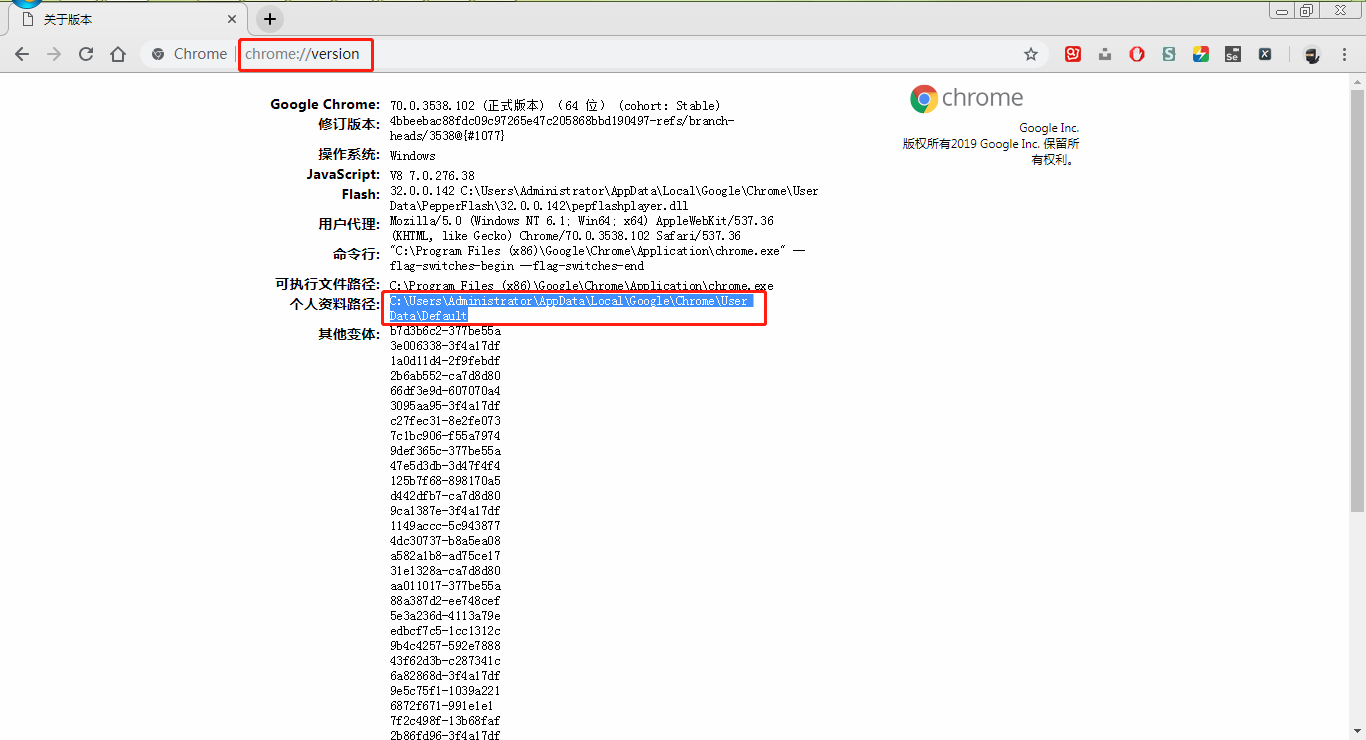Image resolution: width=1366 pixels, height=740 pixels.
Task: Click the dark X extension icon
Action: coord(1265,54)
